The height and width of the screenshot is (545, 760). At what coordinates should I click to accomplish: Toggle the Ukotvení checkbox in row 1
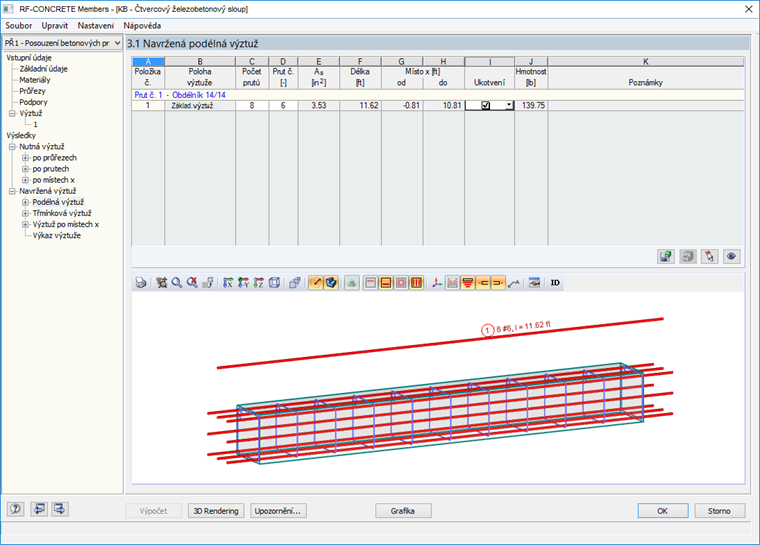coord(486,105)
